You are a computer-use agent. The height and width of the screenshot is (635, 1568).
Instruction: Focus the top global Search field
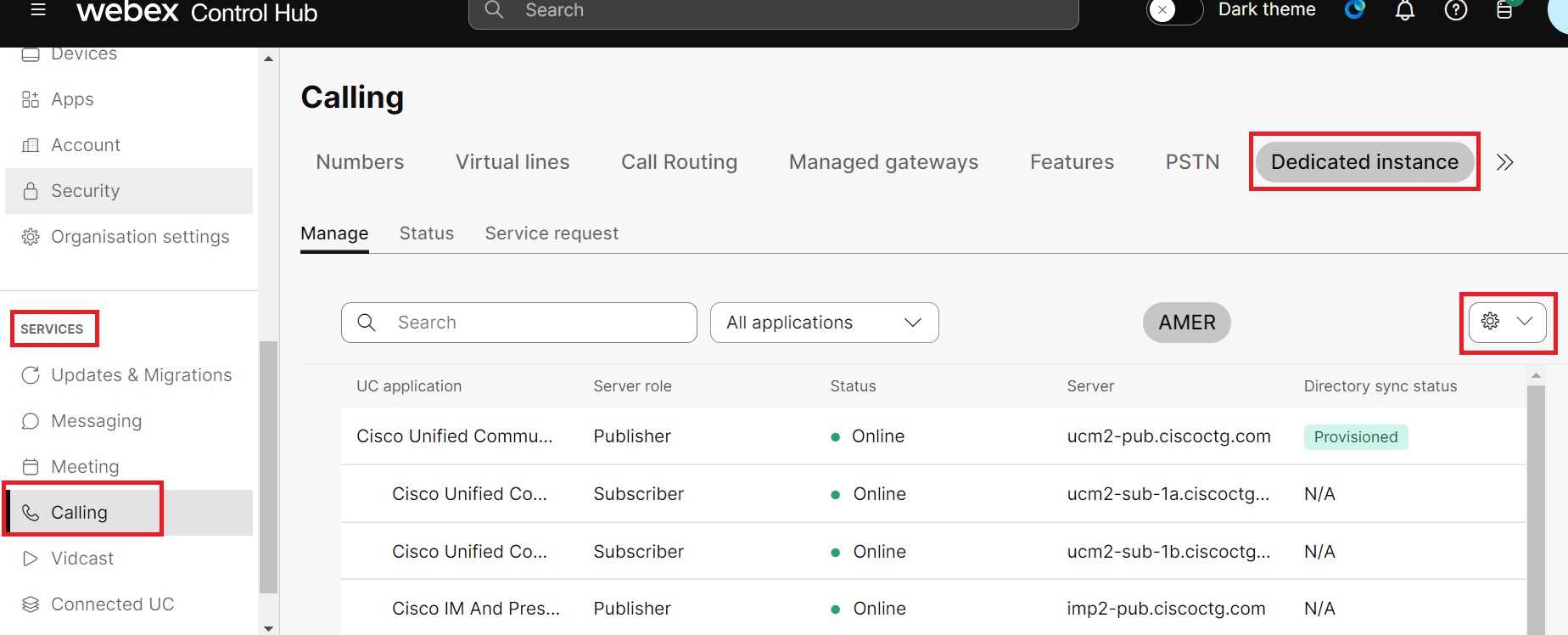[x=773, y=11]
